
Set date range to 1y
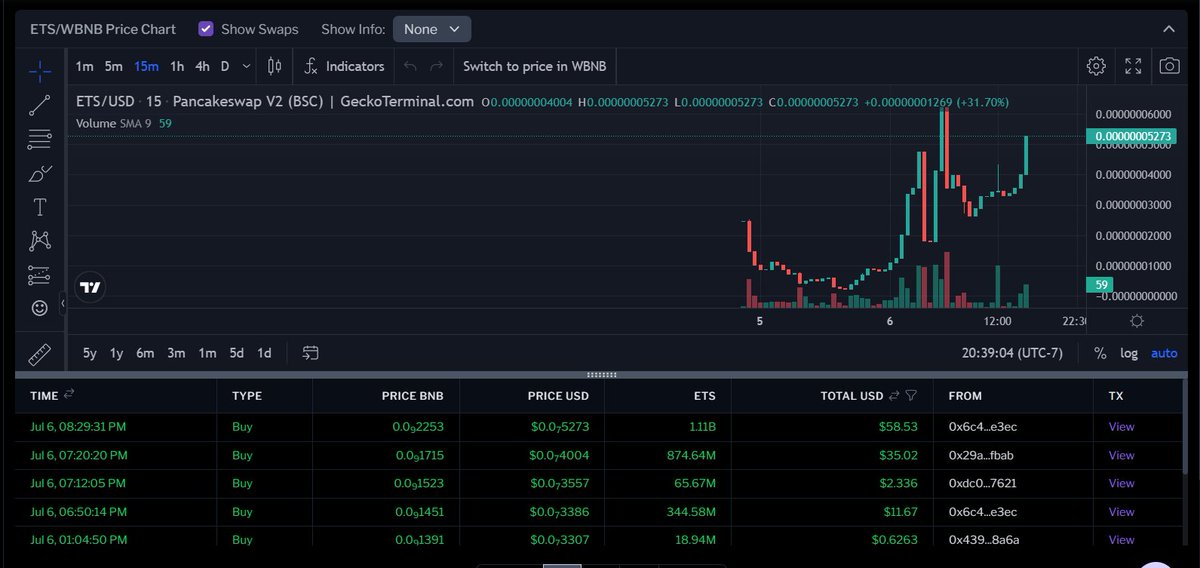tap(117, 353)
